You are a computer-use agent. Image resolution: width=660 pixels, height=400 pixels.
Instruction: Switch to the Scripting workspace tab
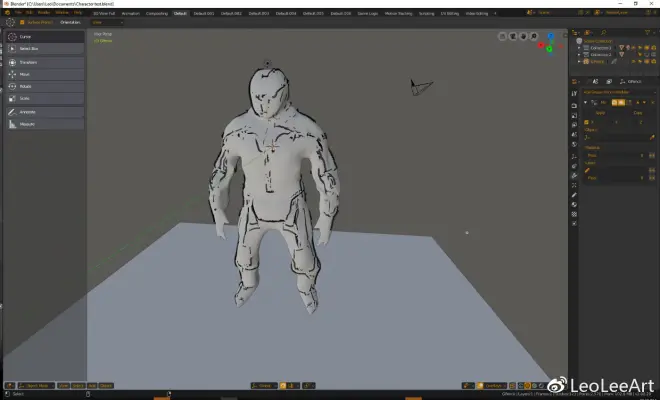[426, 13]
